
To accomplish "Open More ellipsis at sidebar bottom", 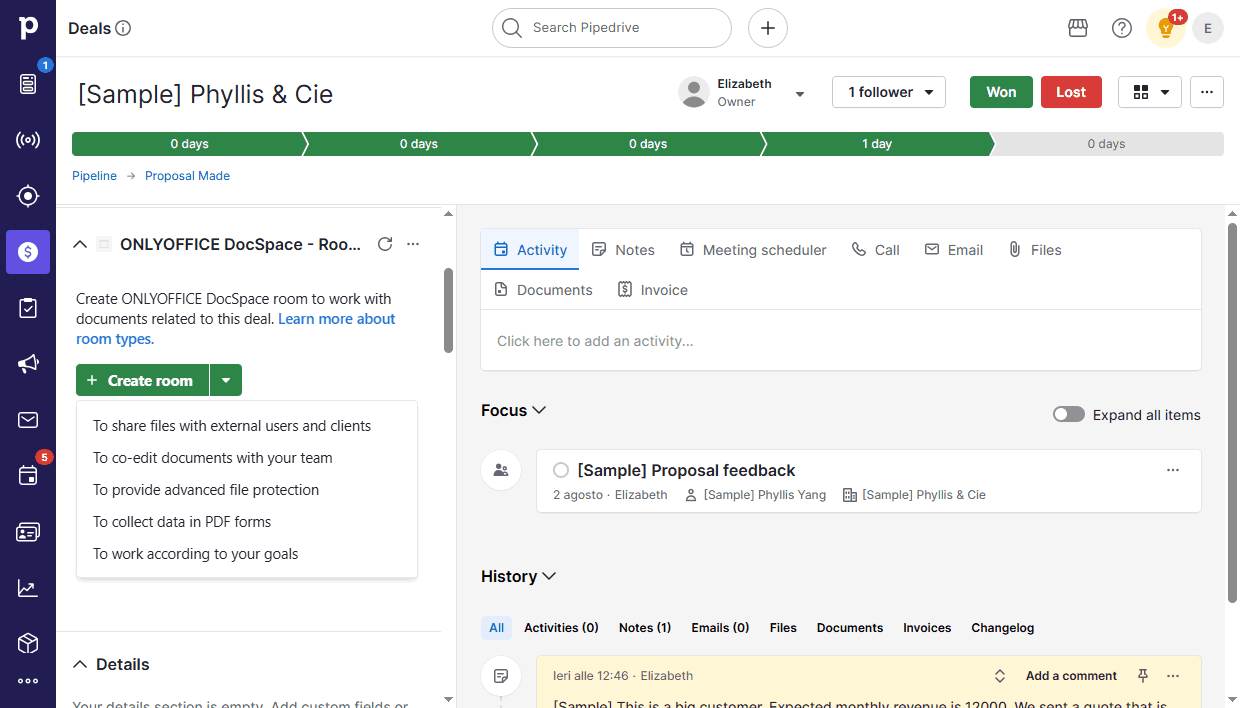I will (28, 681).
